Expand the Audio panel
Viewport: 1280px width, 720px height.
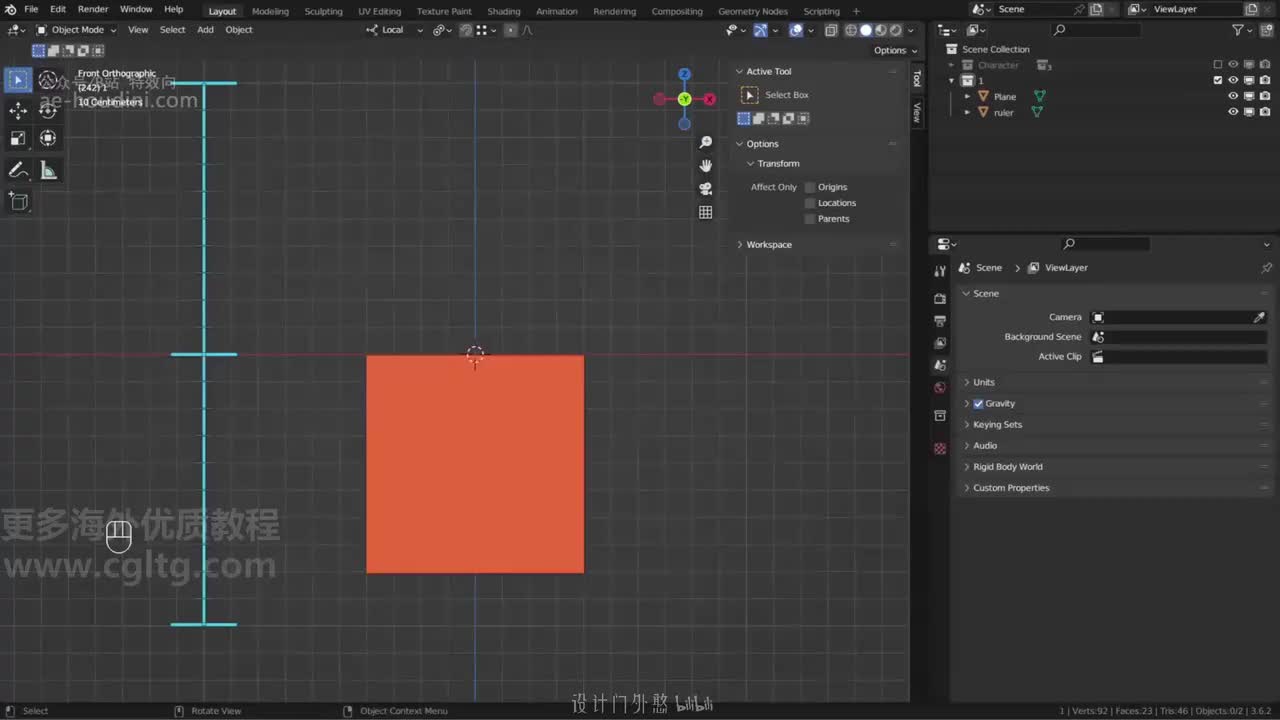pyautogui.click(x=985, y=446)
